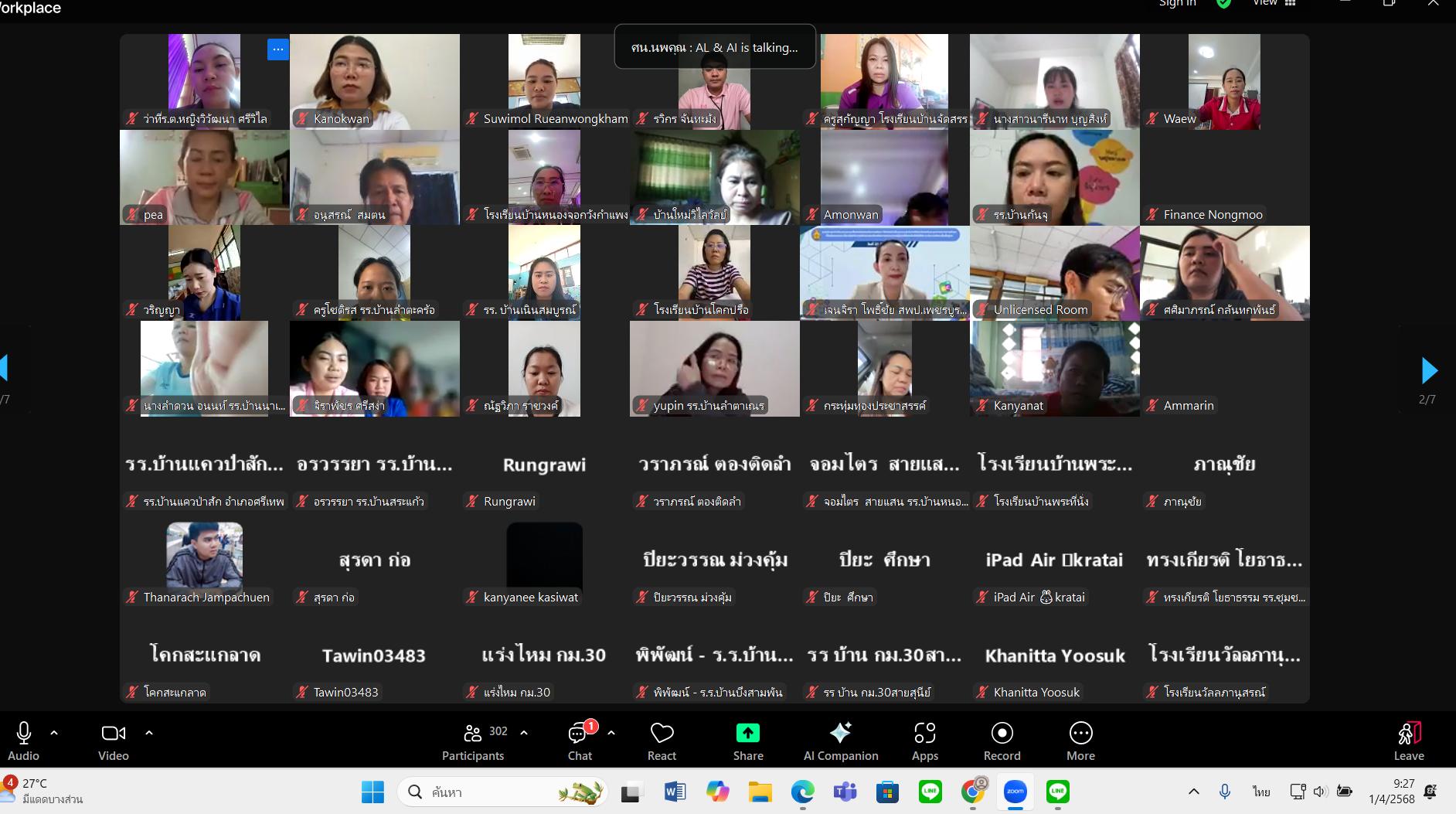Open Participants list
The width and height of the screenshot is (1456, 814).
click(473, 741)
